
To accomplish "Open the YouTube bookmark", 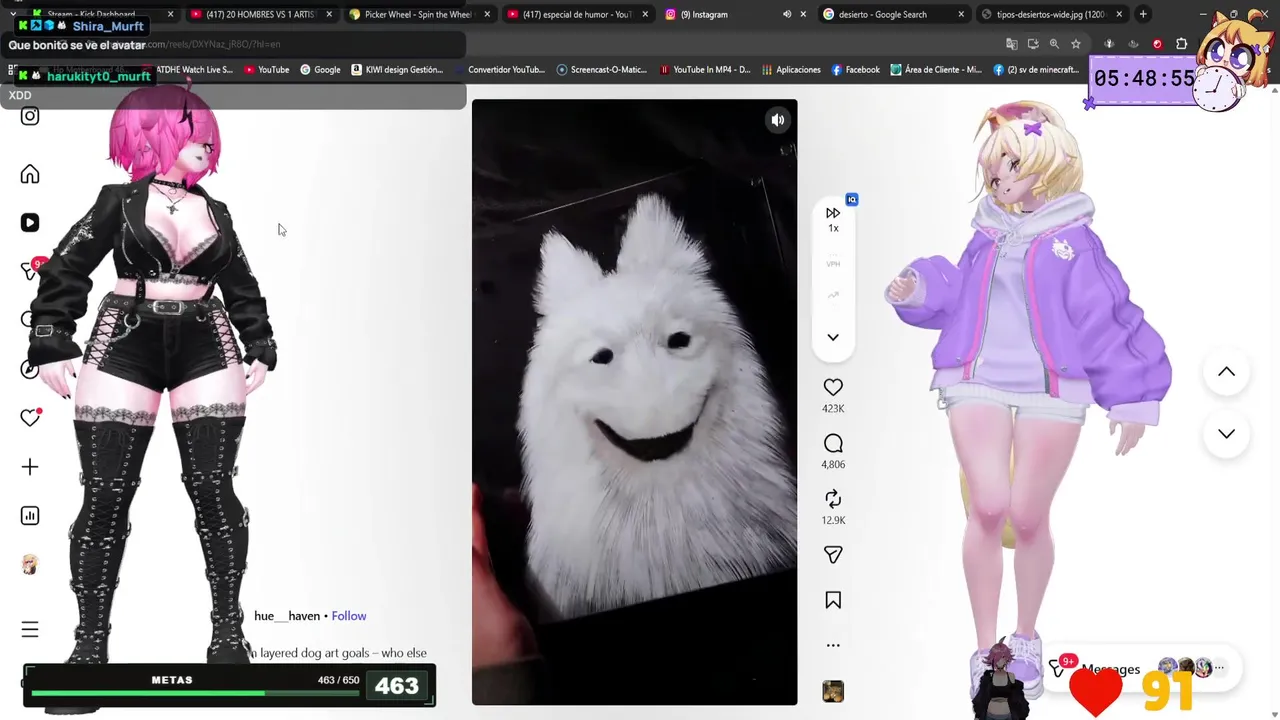I will (266, 70).
